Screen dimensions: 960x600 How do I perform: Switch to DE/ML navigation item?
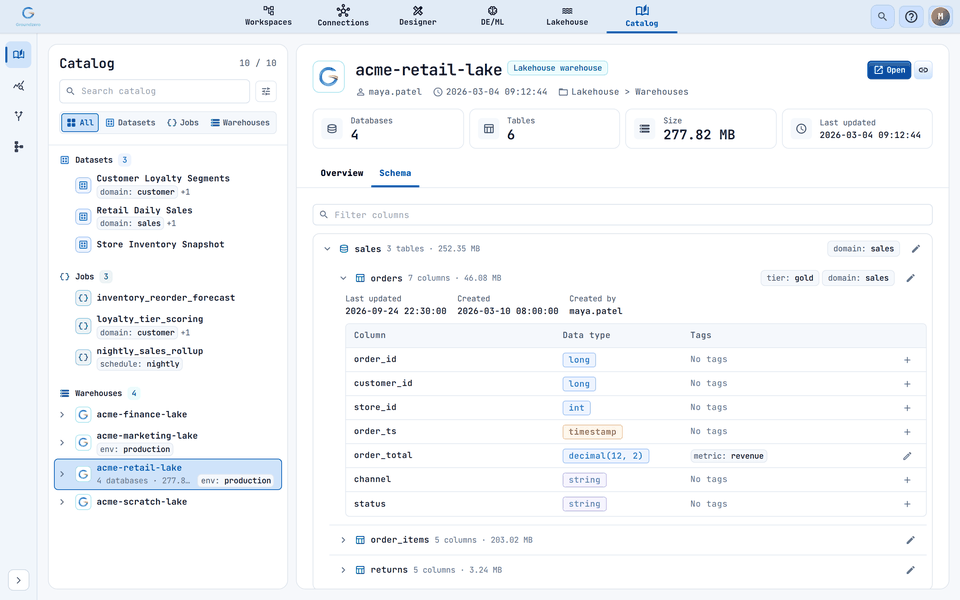(x=492, y=16)
